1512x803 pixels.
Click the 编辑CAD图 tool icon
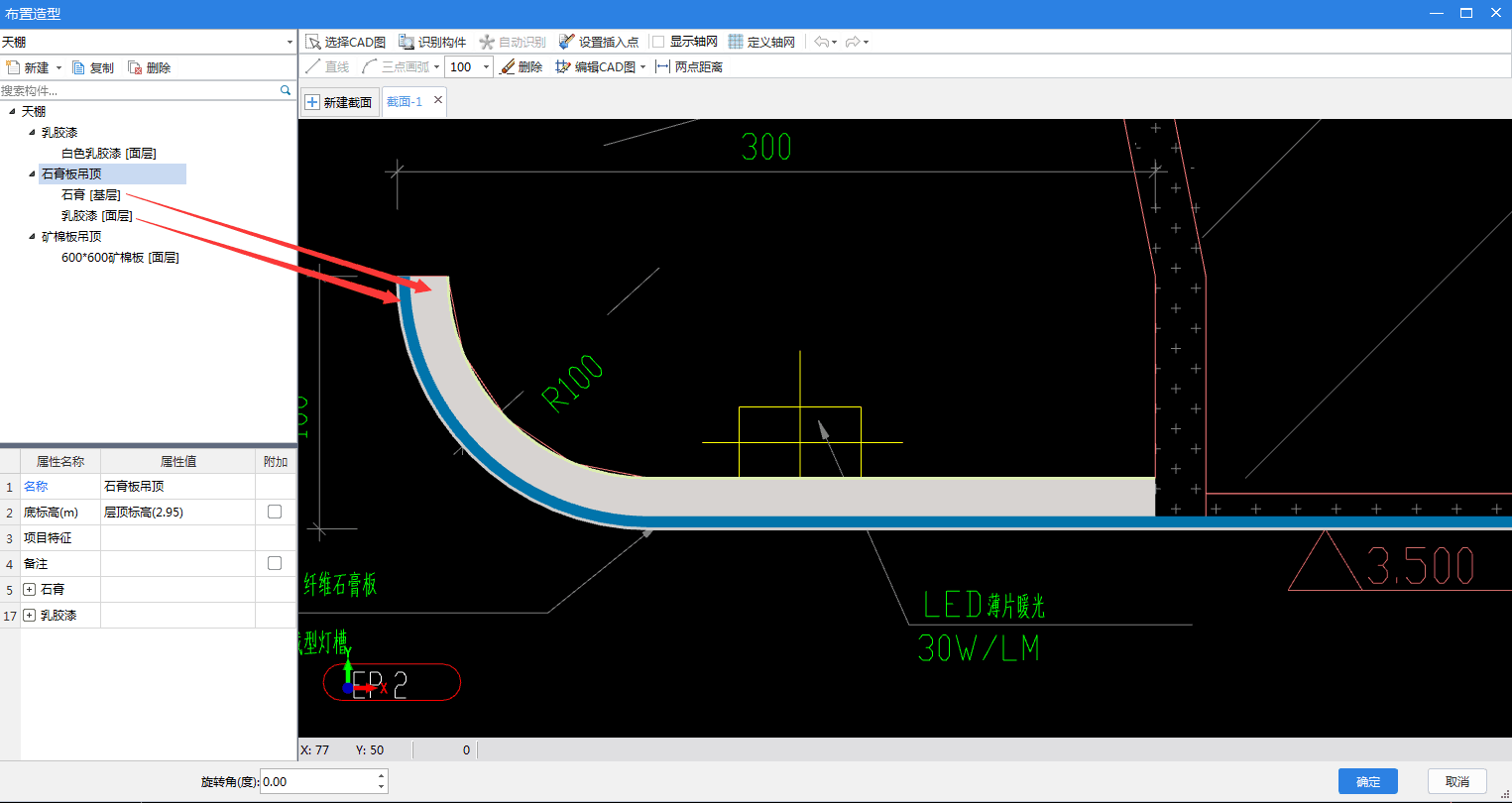pyautogui.click(x=563, y=66)
